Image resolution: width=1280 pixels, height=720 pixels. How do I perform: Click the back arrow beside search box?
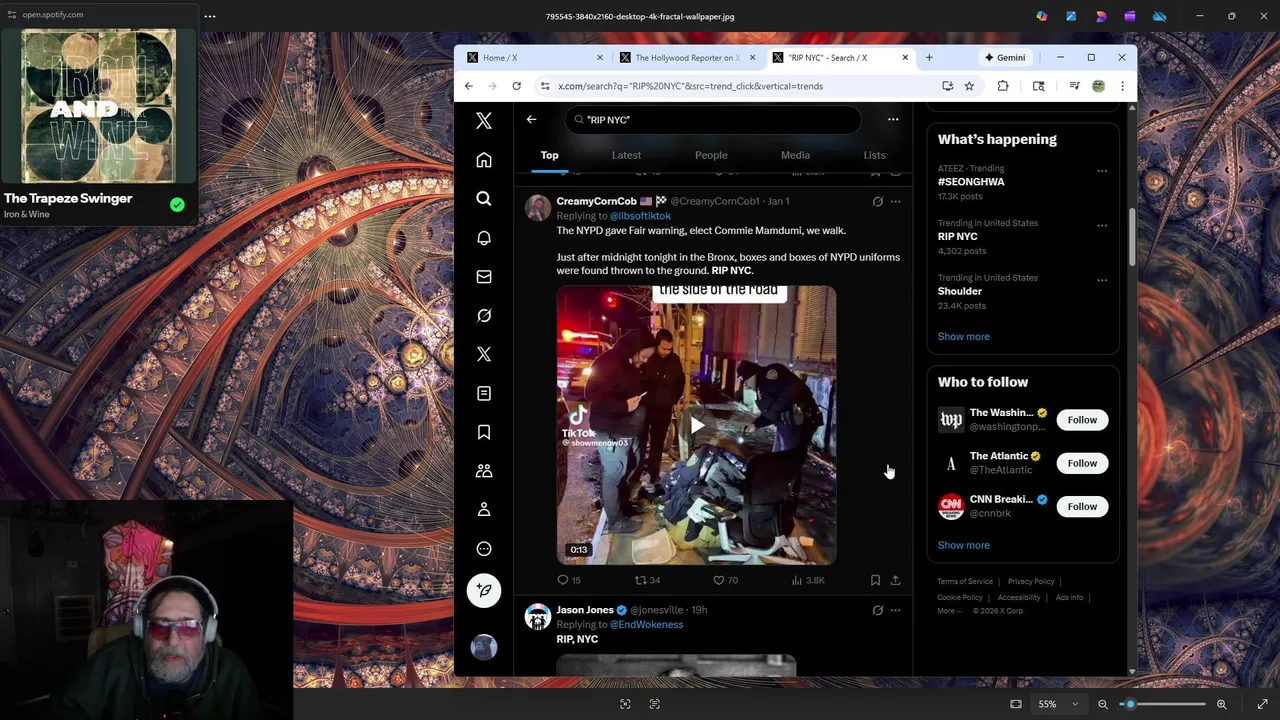[x=532, y=119]
